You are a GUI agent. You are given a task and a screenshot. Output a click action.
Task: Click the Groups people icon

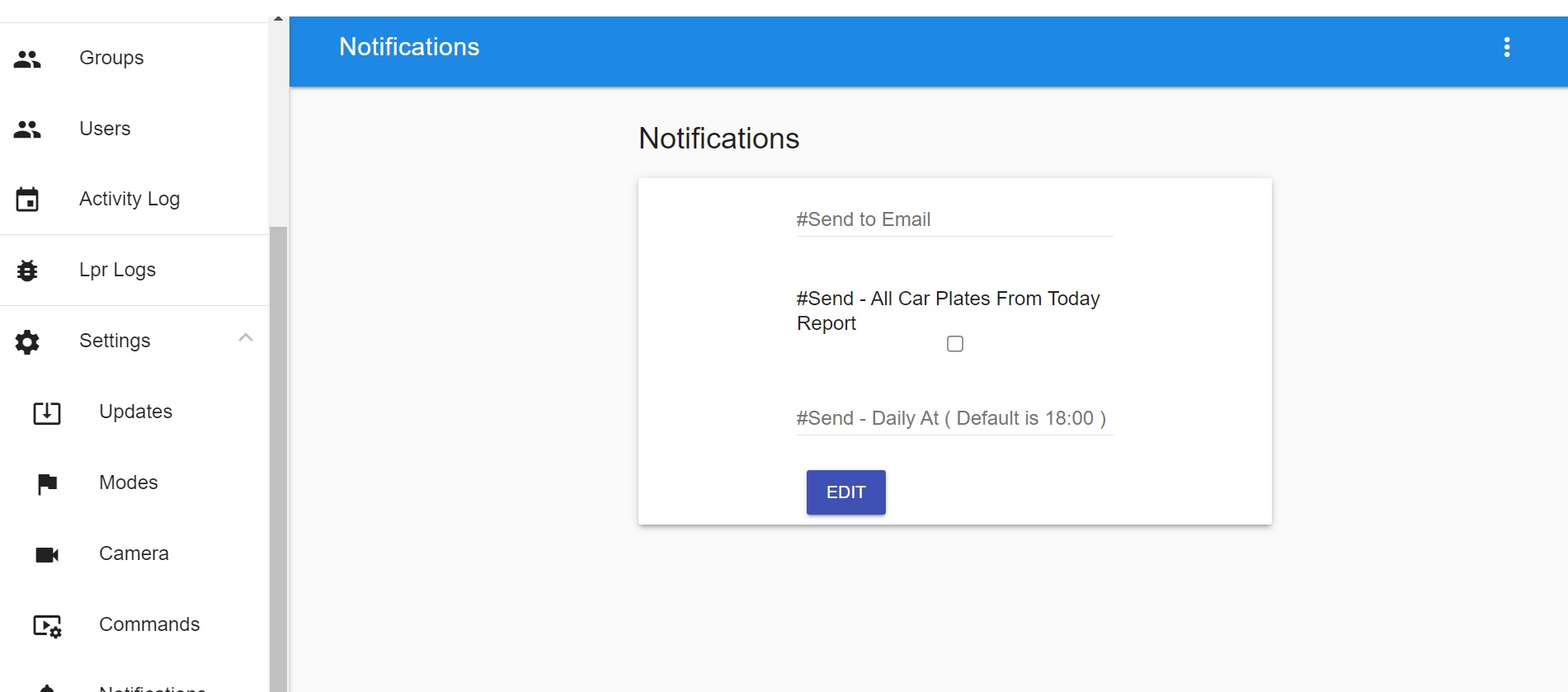(27, 59)
